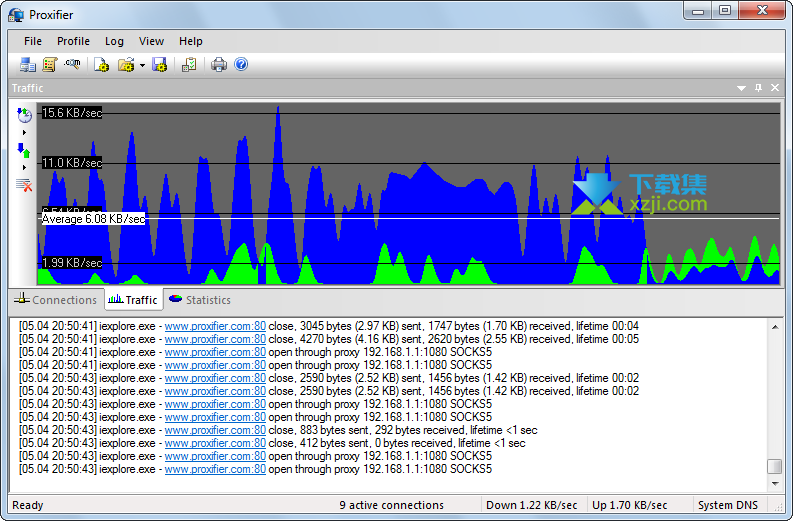Switch to the Connections tab
Viewport: 793px width, 521px height.
pos(56,300)
